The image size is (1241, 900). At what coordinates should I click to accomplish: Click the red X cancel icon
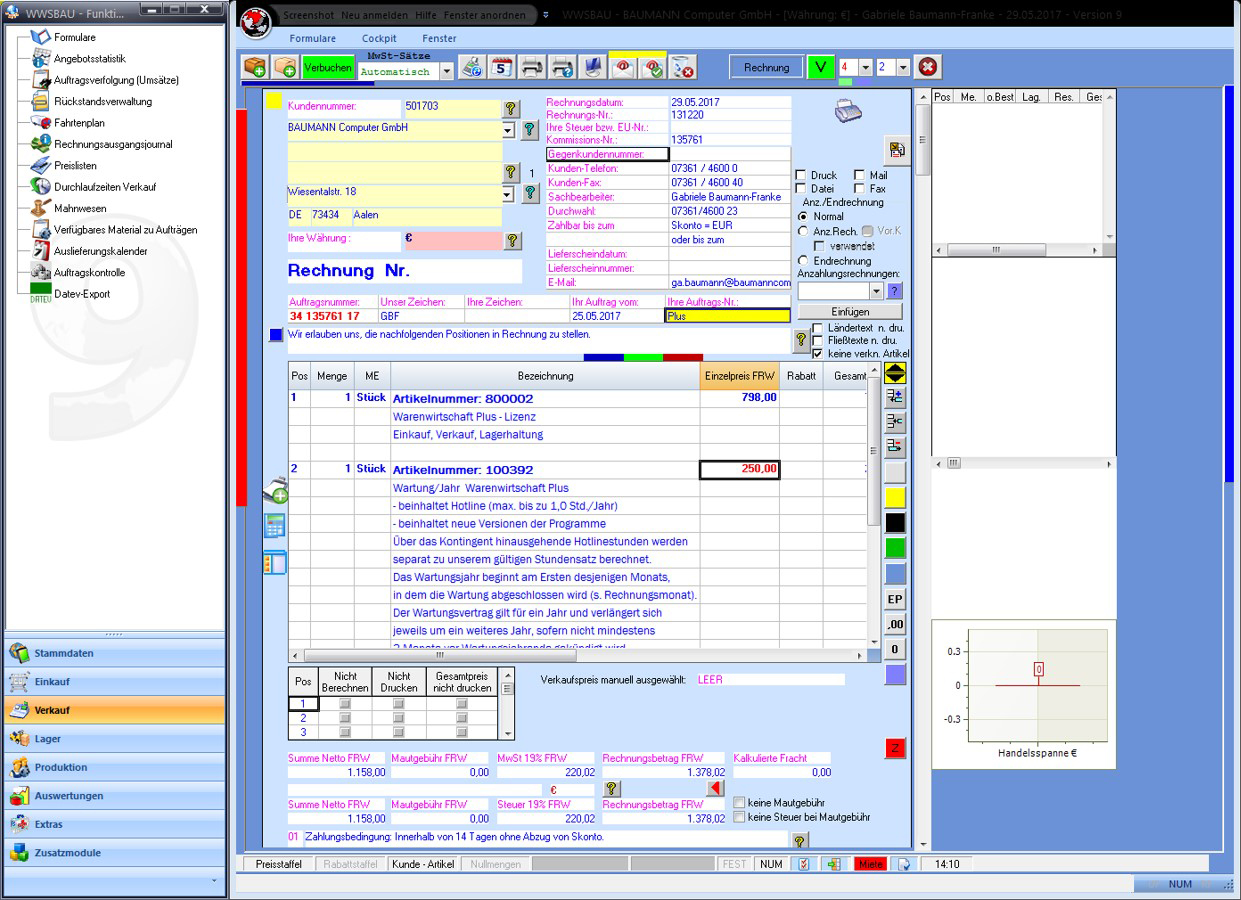click(928, 67)
